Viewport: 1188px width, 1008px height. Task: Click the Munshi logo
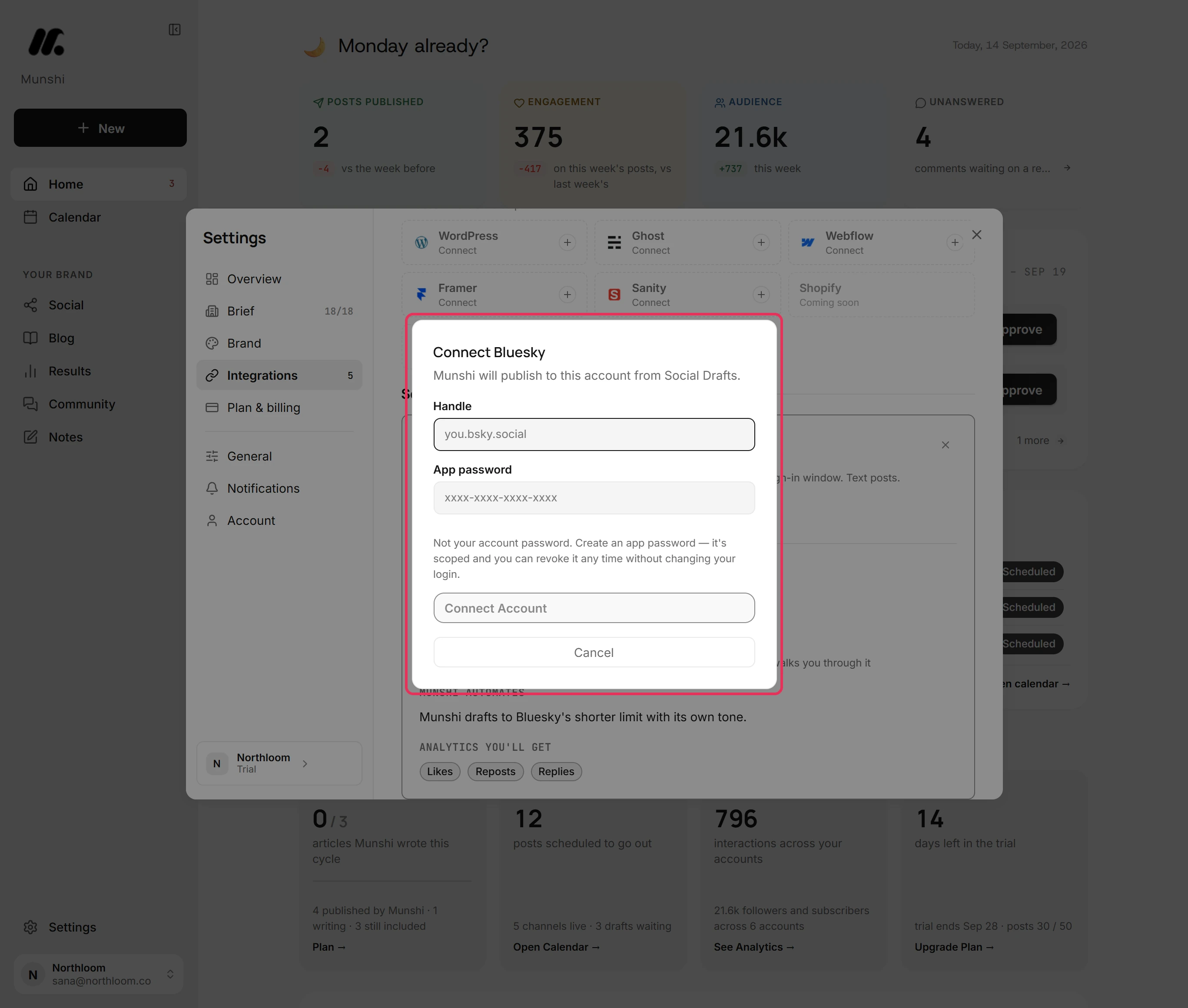pos(46,42)
